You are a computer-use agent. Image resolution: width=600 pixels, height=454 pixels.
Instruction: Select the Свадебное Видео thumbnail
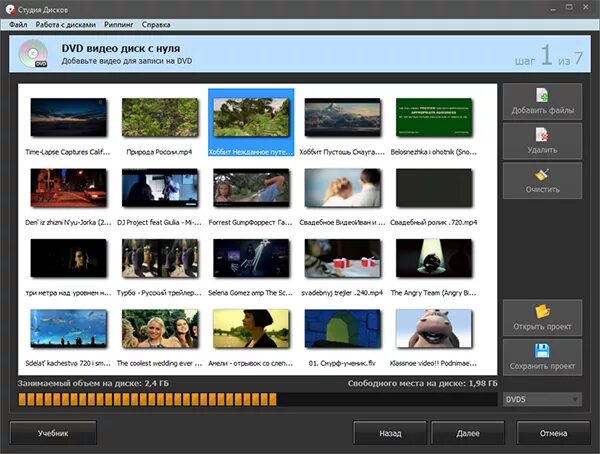tap(342, 188)
